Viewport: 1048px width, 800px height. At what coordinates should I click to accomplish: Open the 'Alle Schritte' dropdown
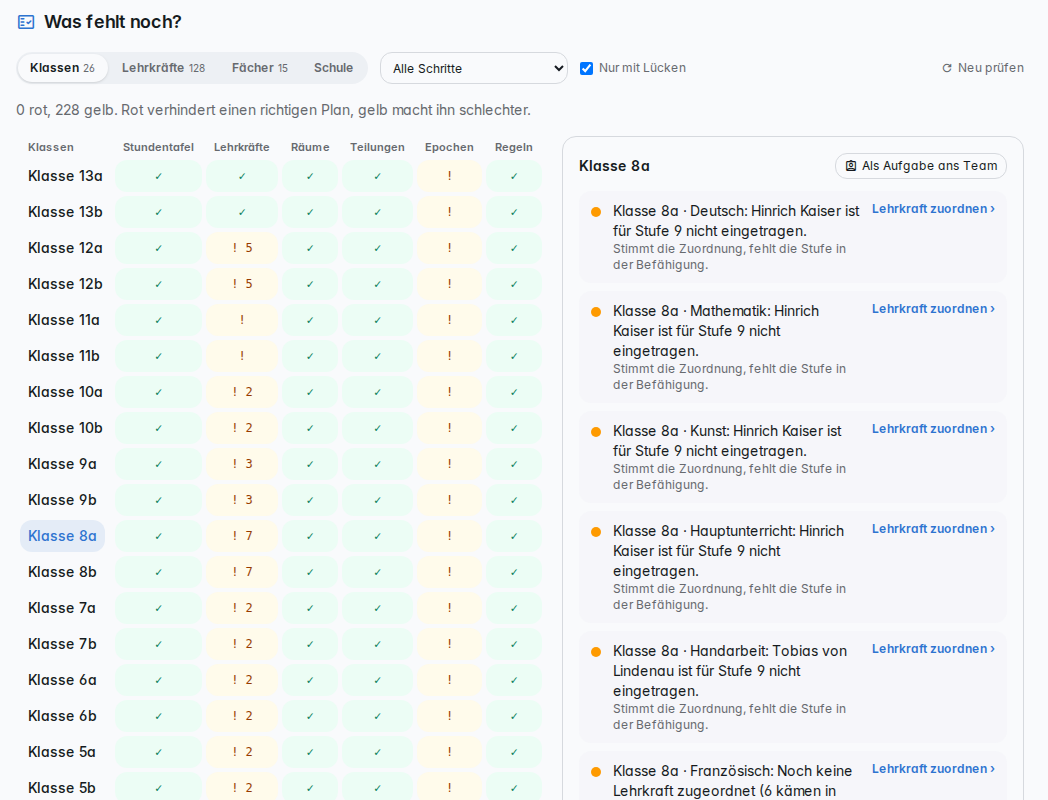(474, 68)
